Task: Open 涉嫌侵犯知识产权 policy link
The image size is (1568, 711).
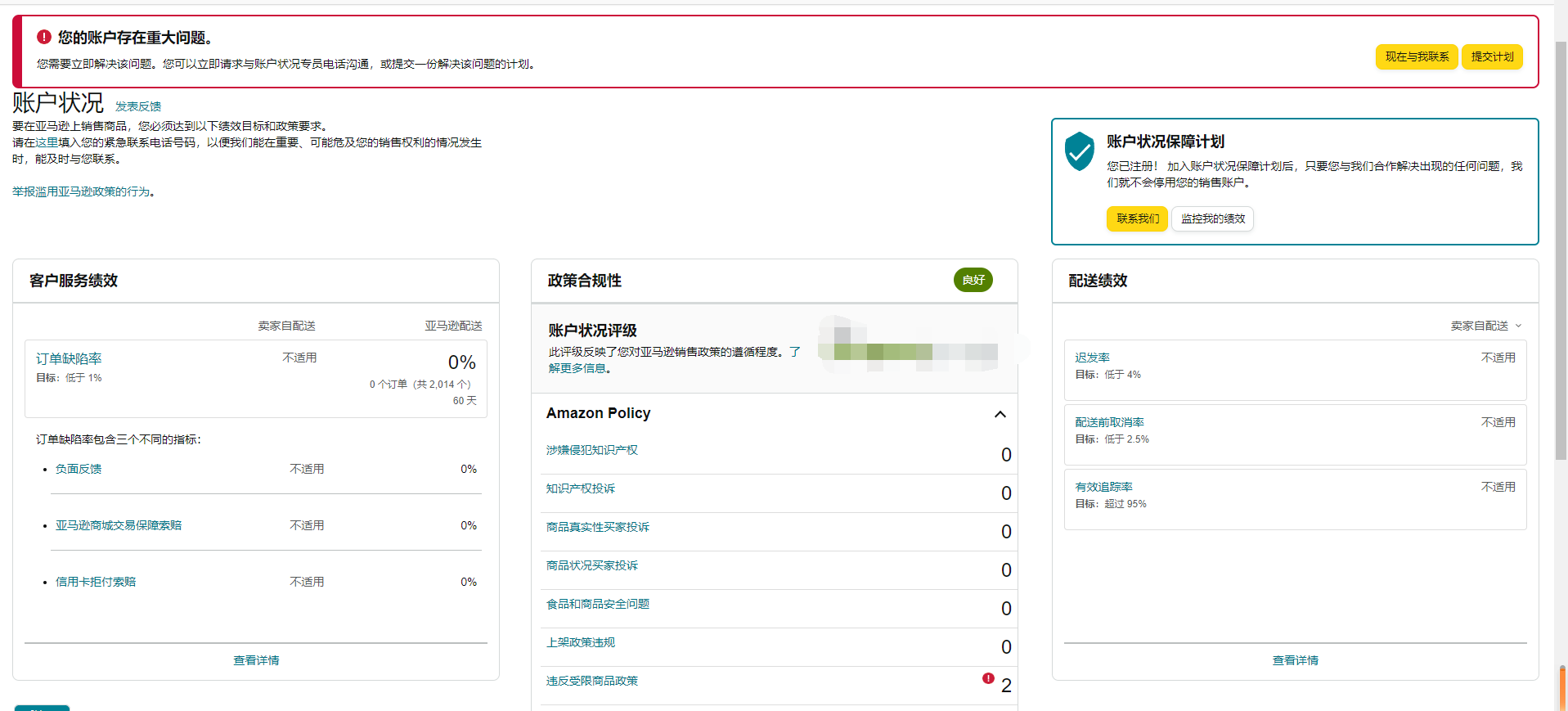Action: [x=592, y=450]
